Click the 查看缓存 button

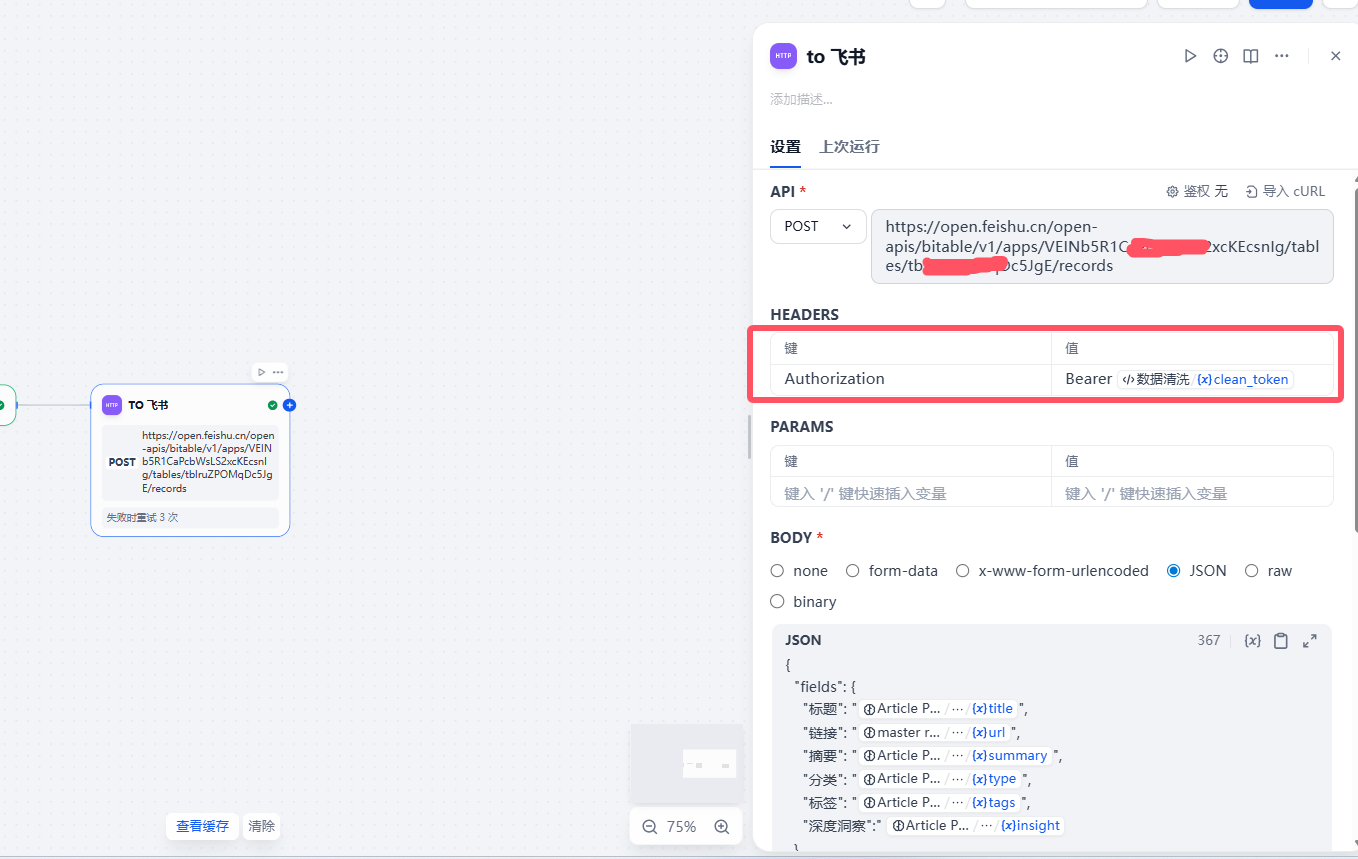tap(202, 826)
